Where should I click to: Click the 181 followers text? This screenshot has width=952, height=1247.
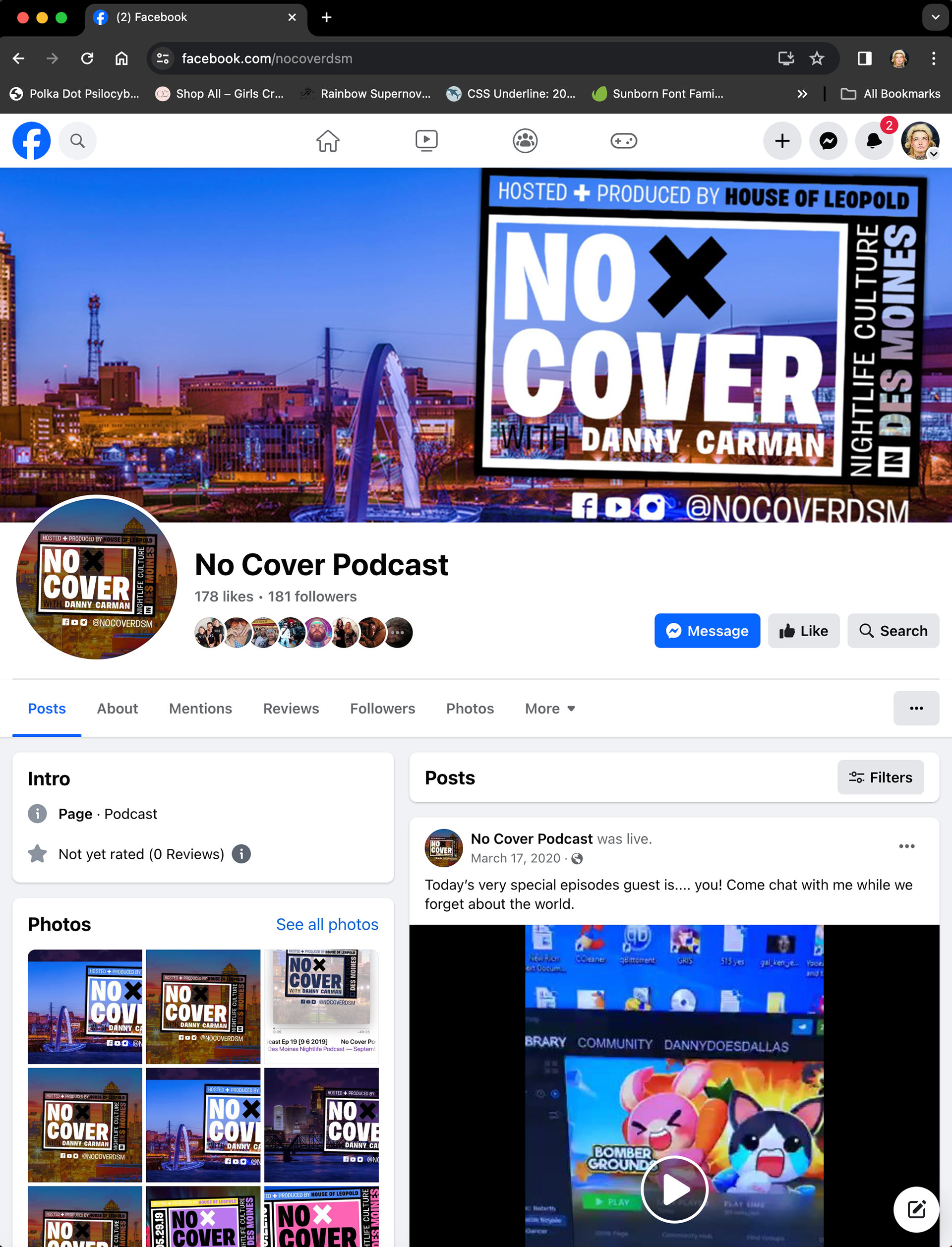(312, 596)
